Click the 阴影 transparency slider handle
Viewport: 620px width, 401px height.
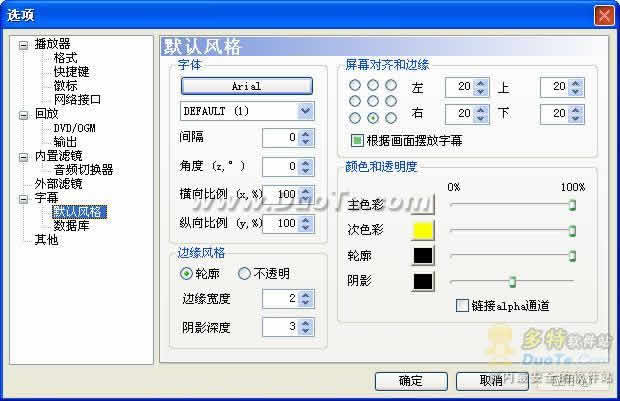pos(512,282)
